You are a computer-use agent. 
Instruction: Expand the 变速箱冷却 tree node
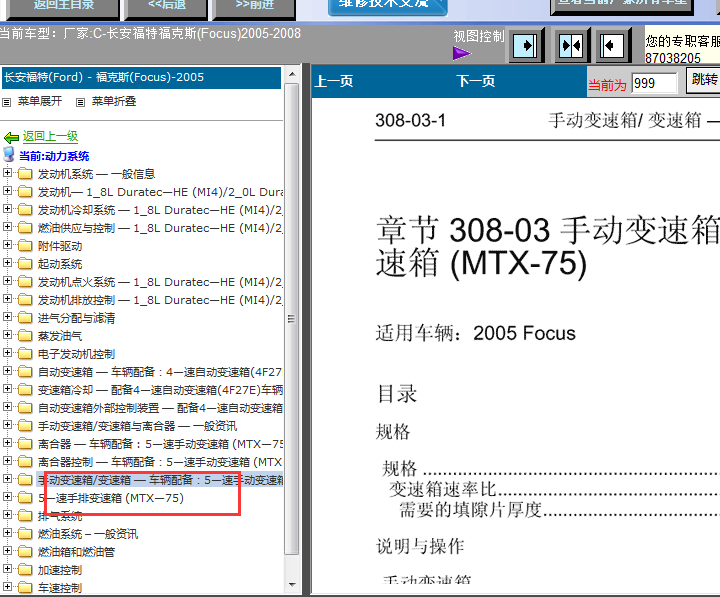tap(7, 389)
